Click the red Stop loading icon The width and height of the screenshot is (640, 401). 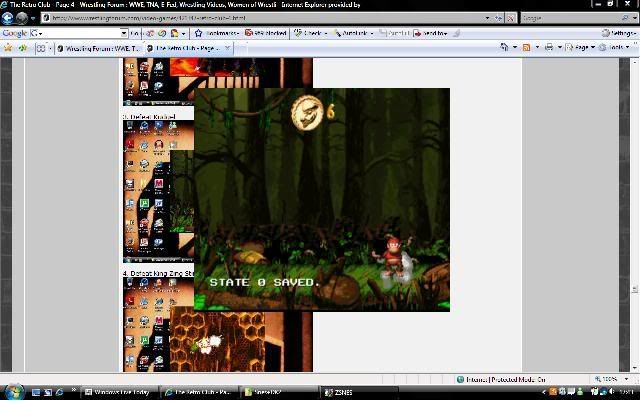pos(511,18)
